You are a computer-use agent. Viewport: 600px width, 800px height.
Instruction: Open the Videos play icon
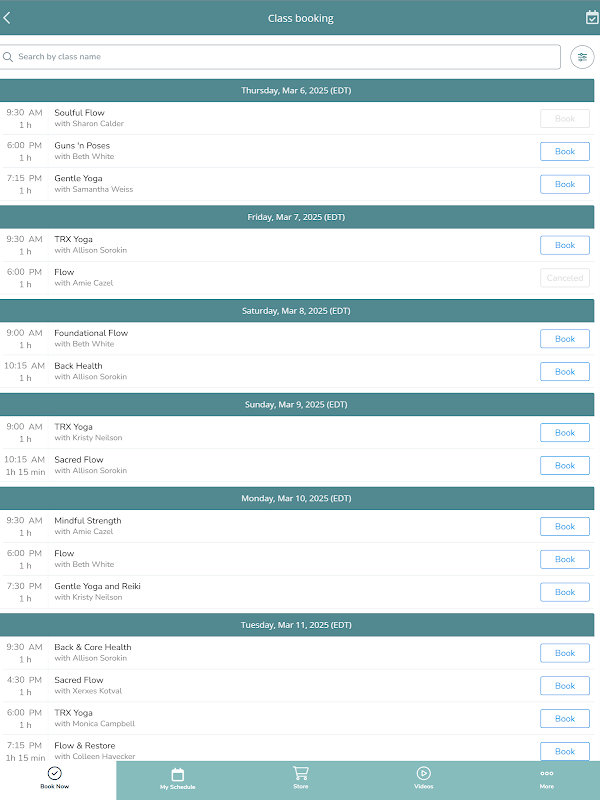[423, 773]
